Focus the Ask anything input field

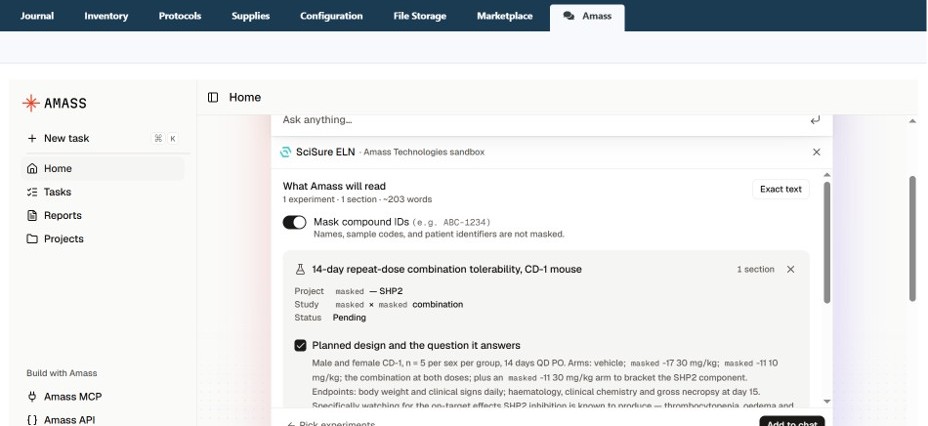point(542,120)
